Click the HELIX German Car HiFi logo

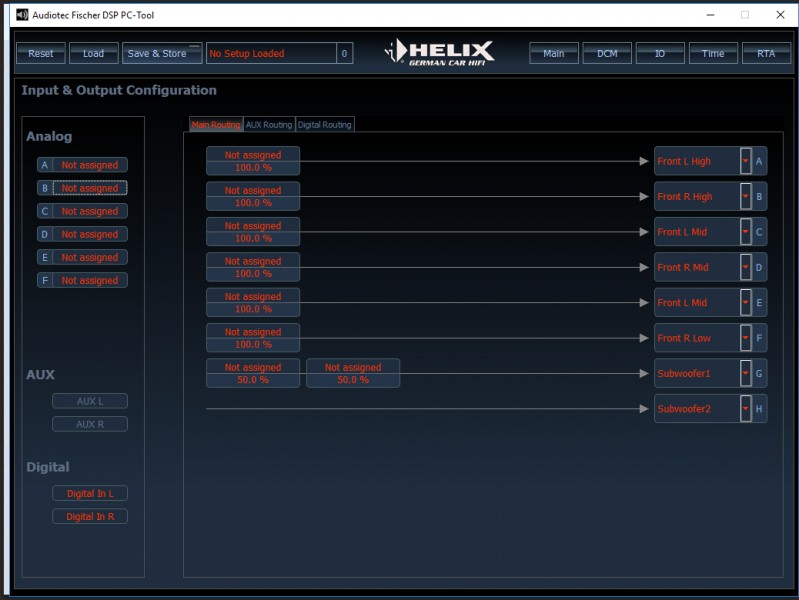[x=439, y=52]
